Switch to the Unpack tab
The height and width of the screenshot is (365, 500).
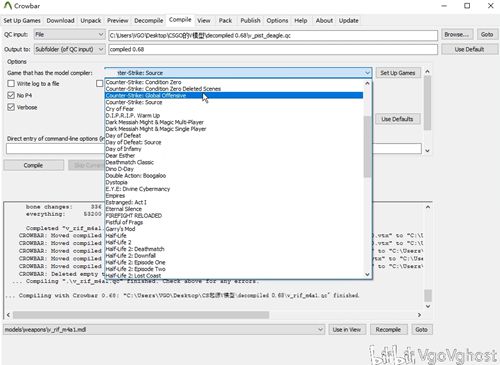point(91,21)
